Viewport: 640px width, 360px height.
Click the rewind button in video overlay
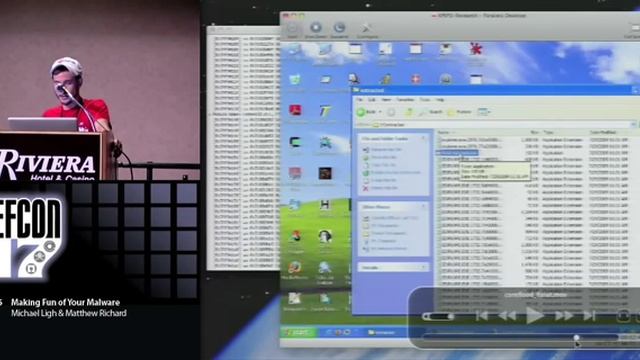(508, 316)
